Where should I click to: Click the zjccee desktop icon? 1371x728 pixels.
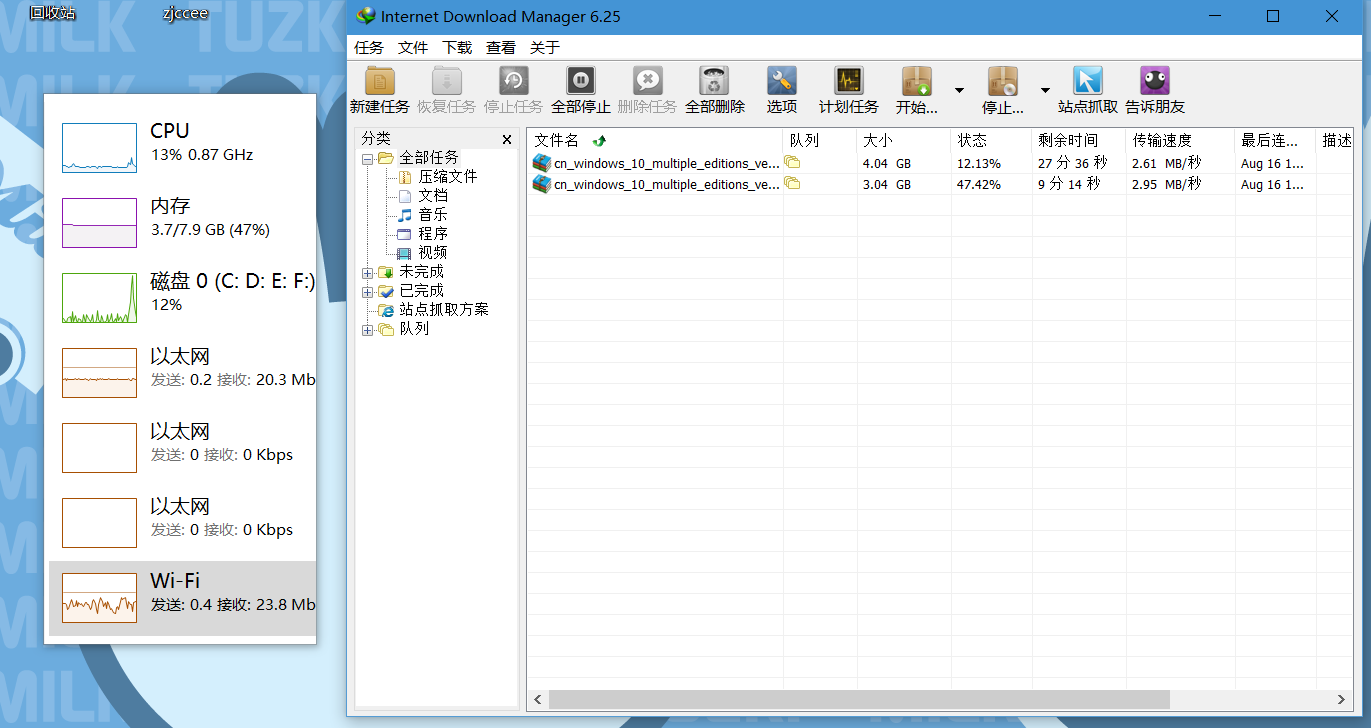[185, 13]
